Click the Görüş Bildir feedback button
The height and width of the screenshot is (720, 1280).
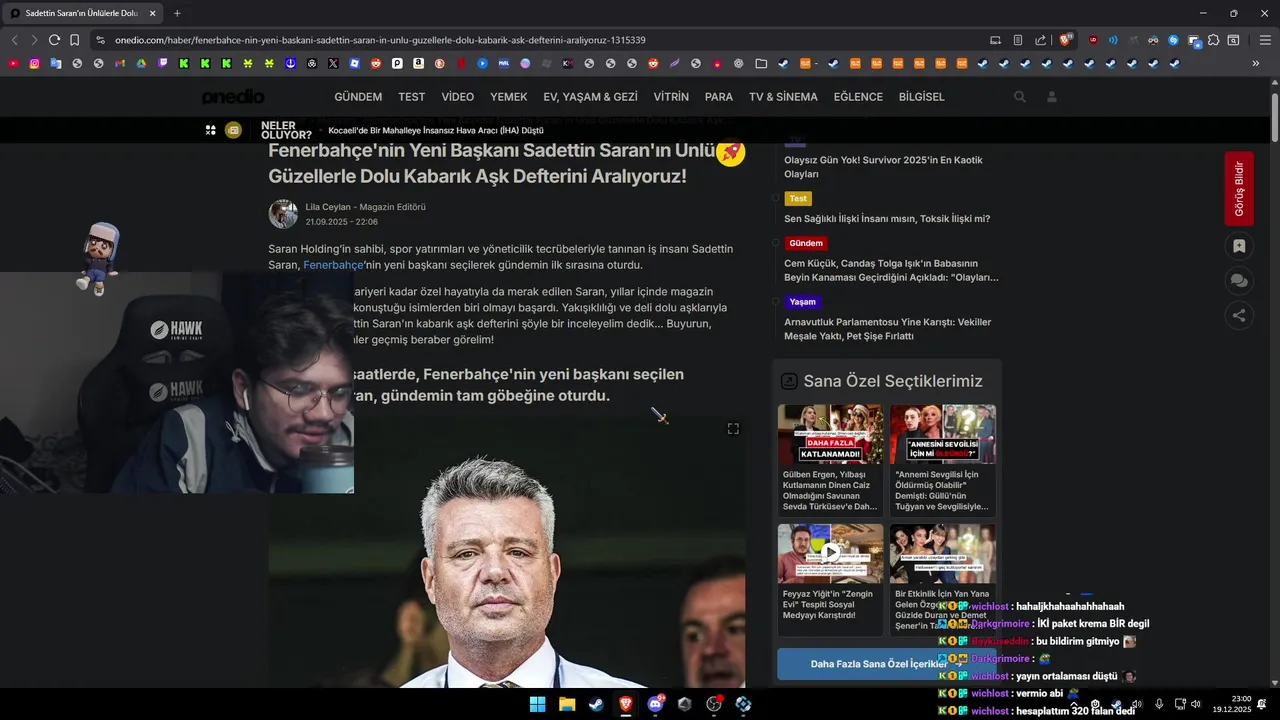coord(1239,188)
